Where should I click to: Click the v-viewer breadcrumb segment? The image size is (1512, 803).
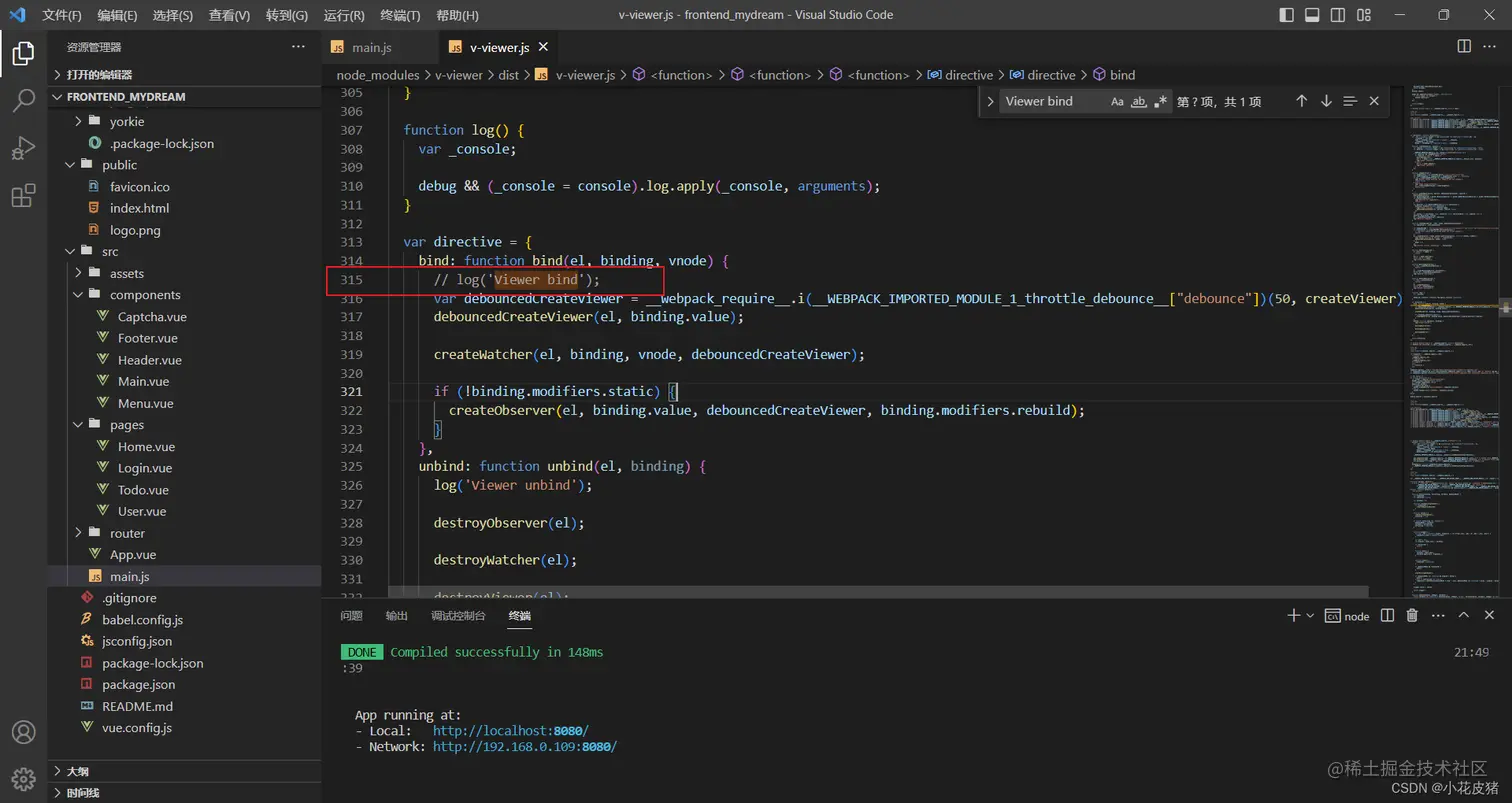tap(458, 75)
